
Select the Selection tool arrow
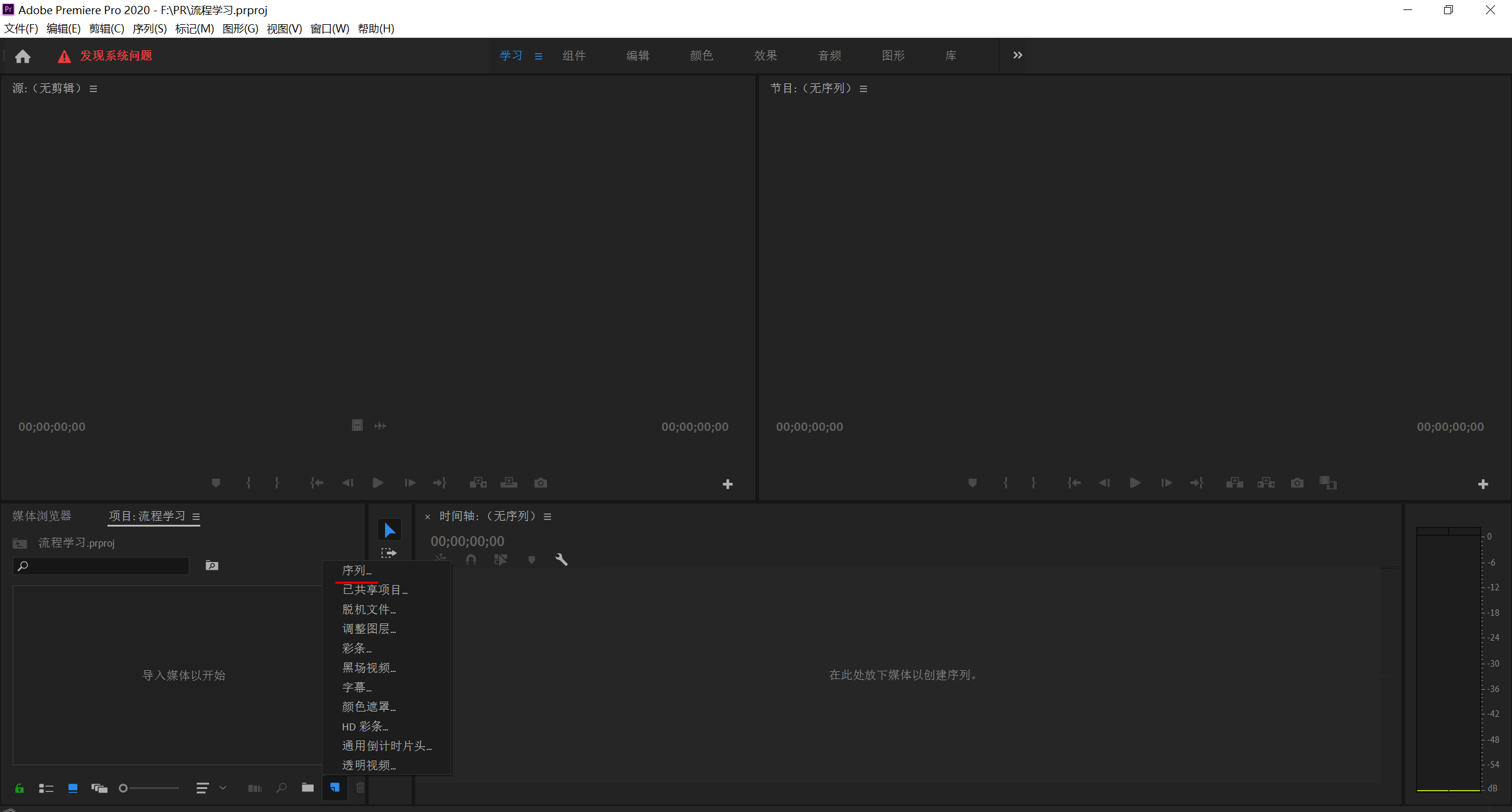click(x=389, y=530)
